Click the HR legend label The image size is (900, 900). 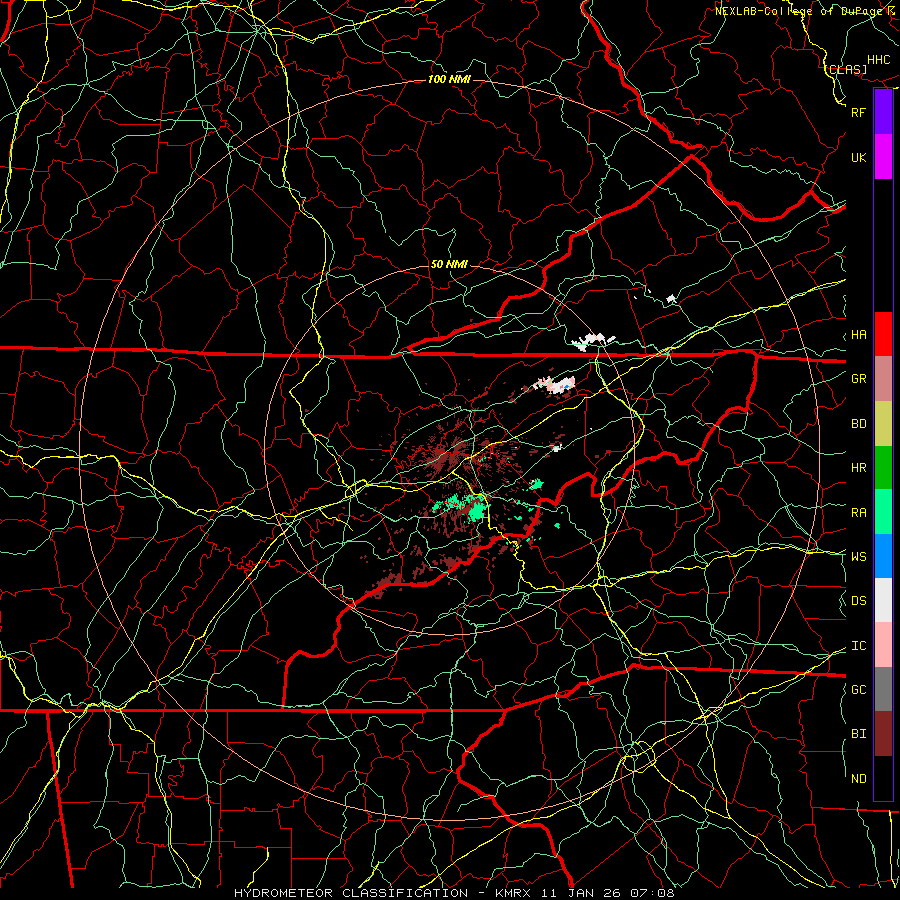tap(858, 468)
